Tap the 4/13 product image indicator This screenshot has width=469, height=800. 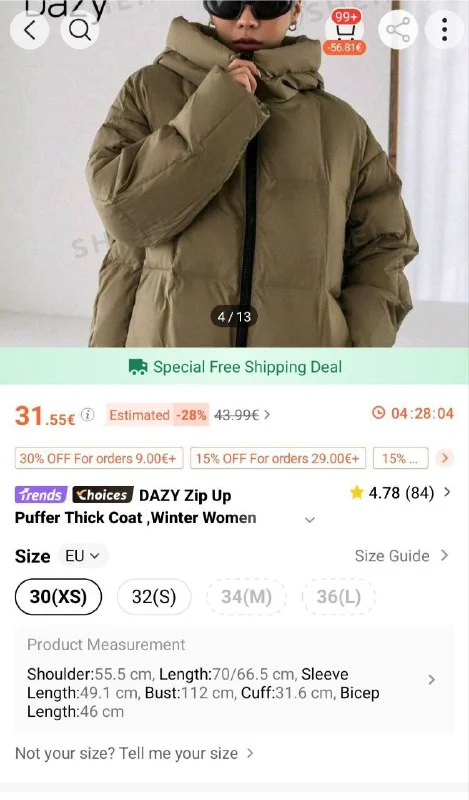[234, 317]
